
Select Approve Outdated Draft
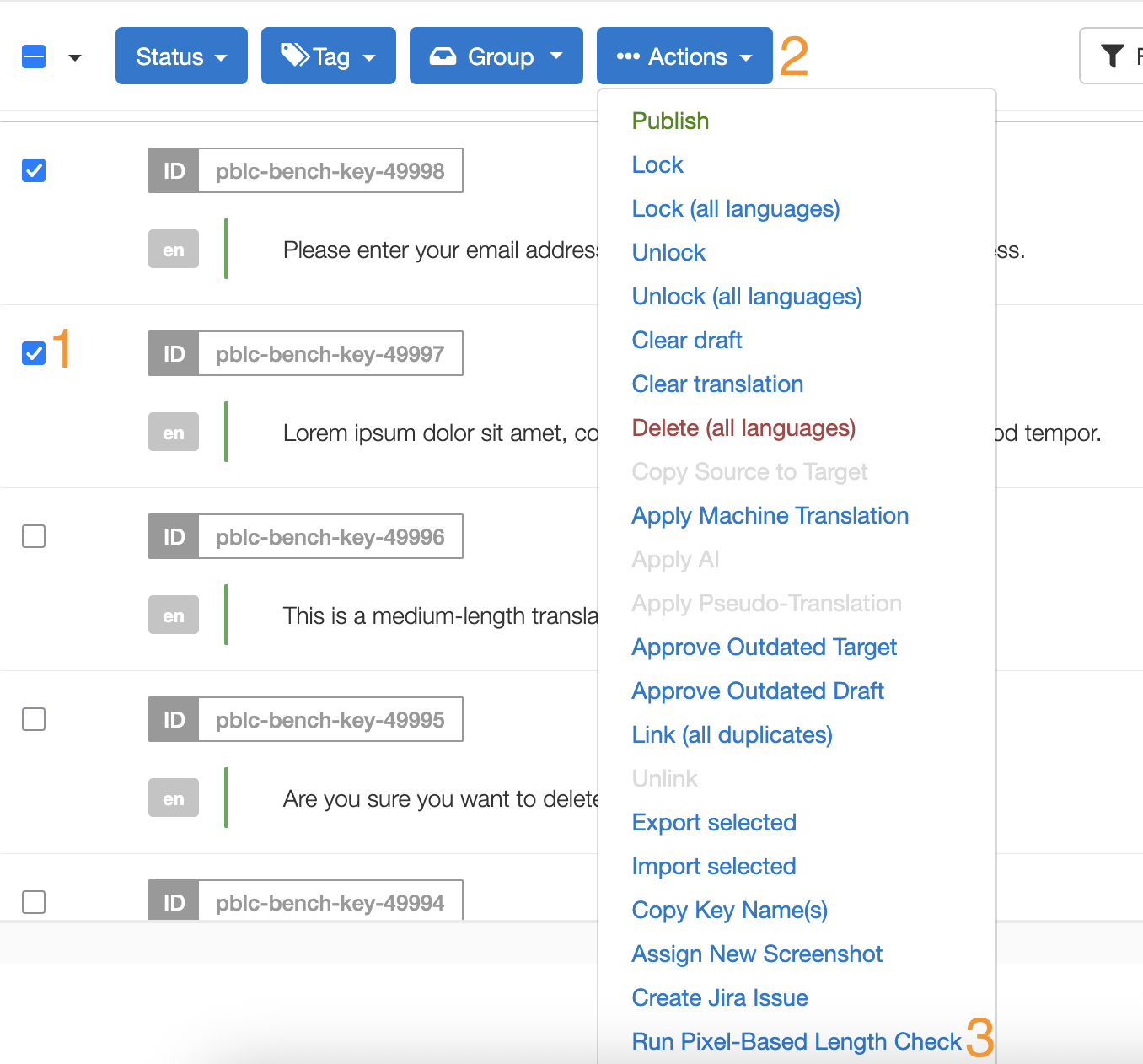pyautogui.click(x=758, y=691)
